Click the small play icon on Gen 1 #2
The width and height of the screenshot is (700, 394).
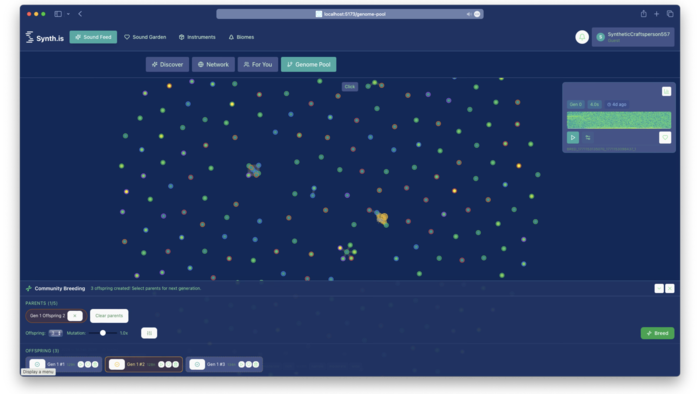click(161, 364)
